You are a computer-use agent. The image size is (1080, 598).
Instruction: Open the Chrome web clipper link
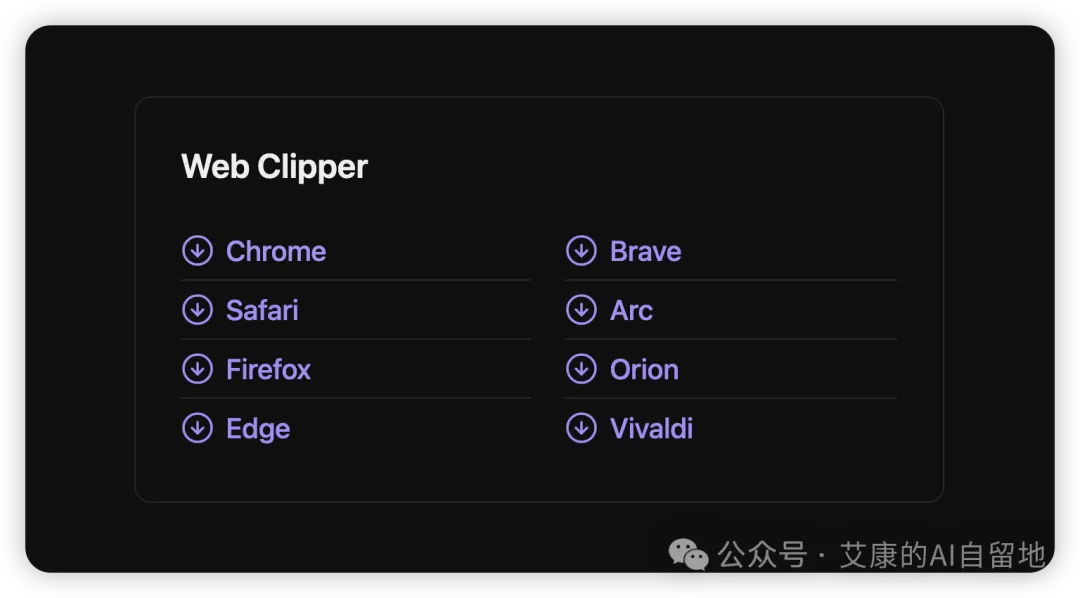click(276, 251)
